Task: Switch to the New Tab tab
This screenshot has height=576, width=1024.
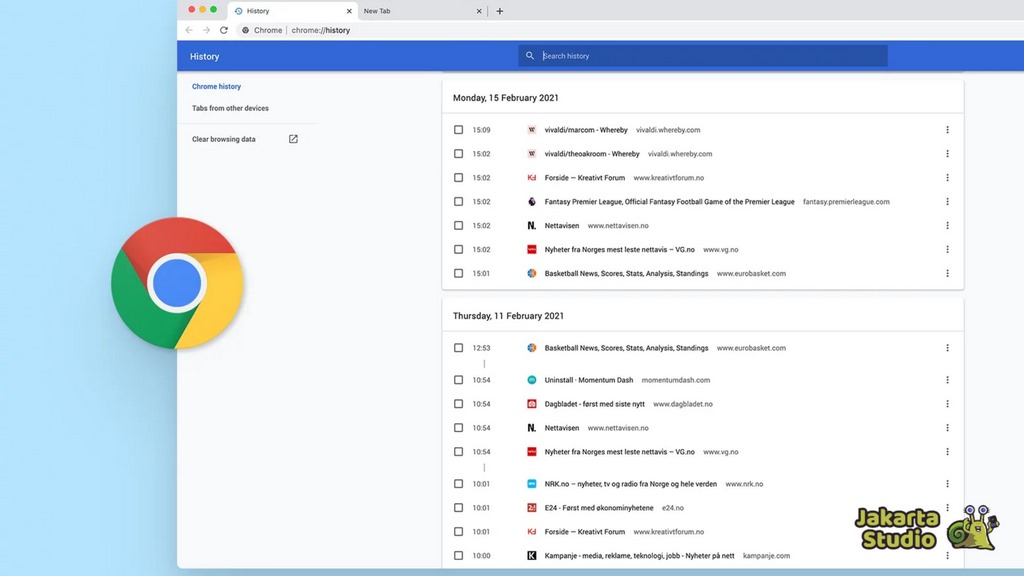Action: (423, 11)
